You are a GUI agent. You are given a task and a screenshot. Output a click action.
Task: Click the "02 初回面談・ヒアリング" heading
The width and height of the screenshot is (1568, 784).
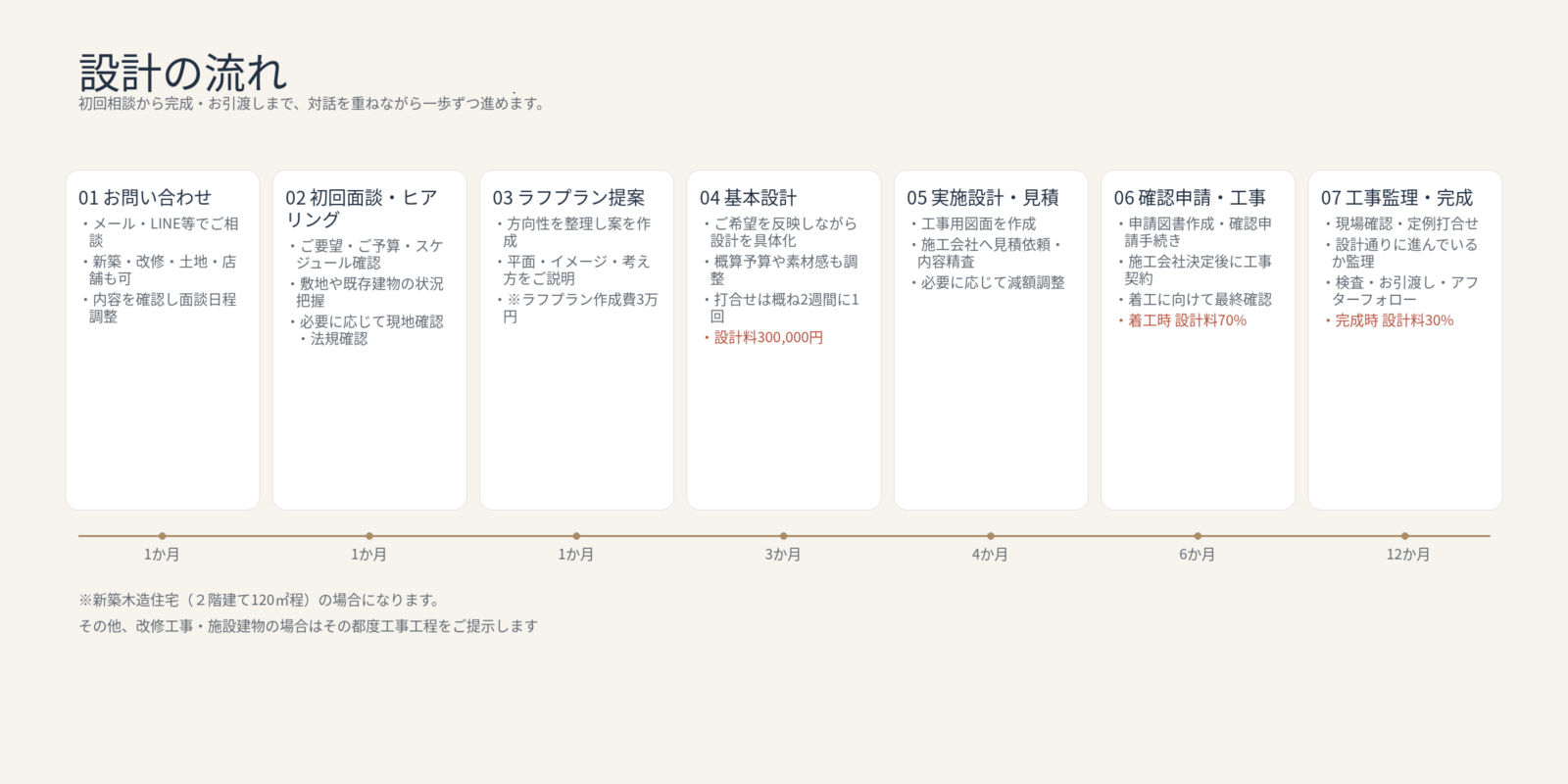(x=361, y=209)
